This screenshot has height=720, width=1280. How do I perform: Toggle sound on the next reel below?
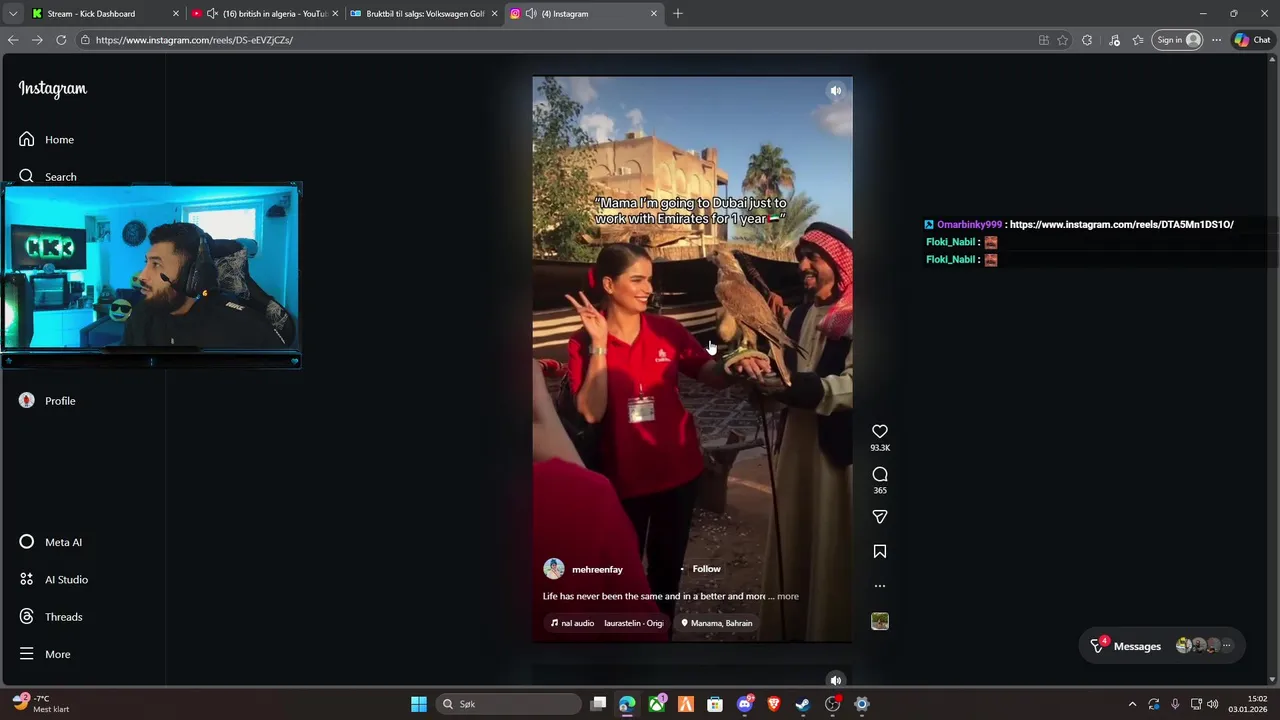click(x=836, y=680)
